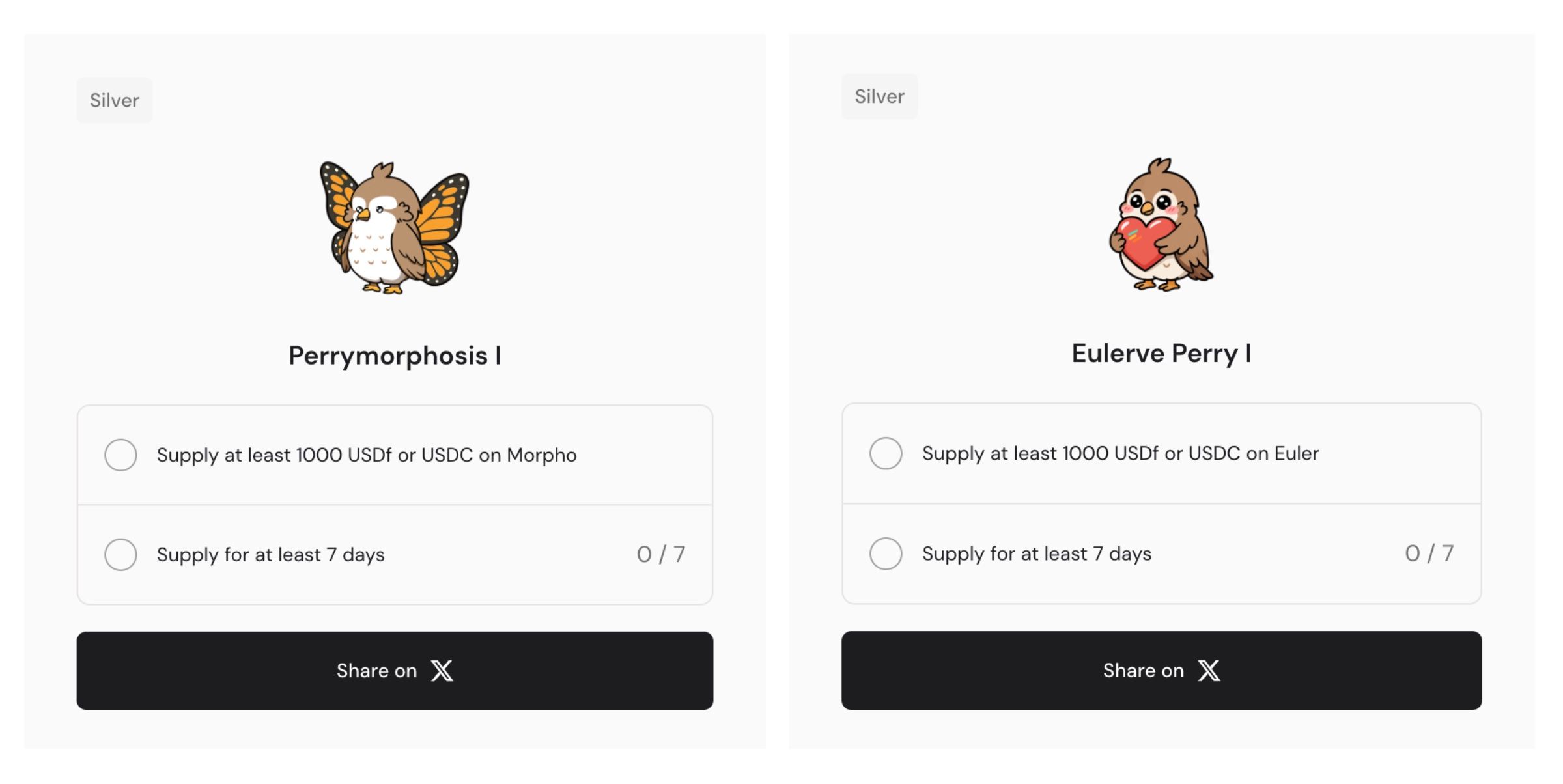This screenshot has width=1563, height=784.
Task: Click the X logo in right Share button
Action: pos(1209,670)
